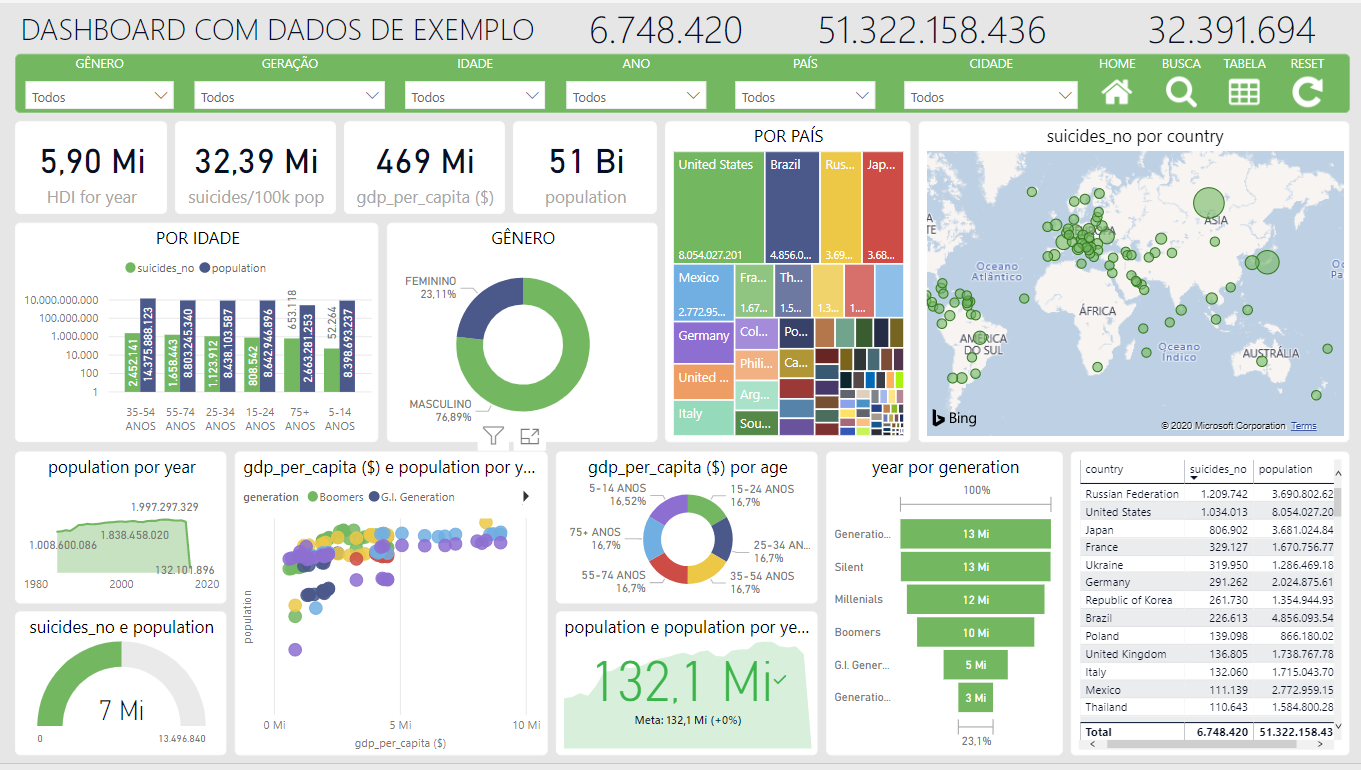This screenshot has width=1361, height=770.
Task: Click the focus mode expand icon
Action: point(530,435)
